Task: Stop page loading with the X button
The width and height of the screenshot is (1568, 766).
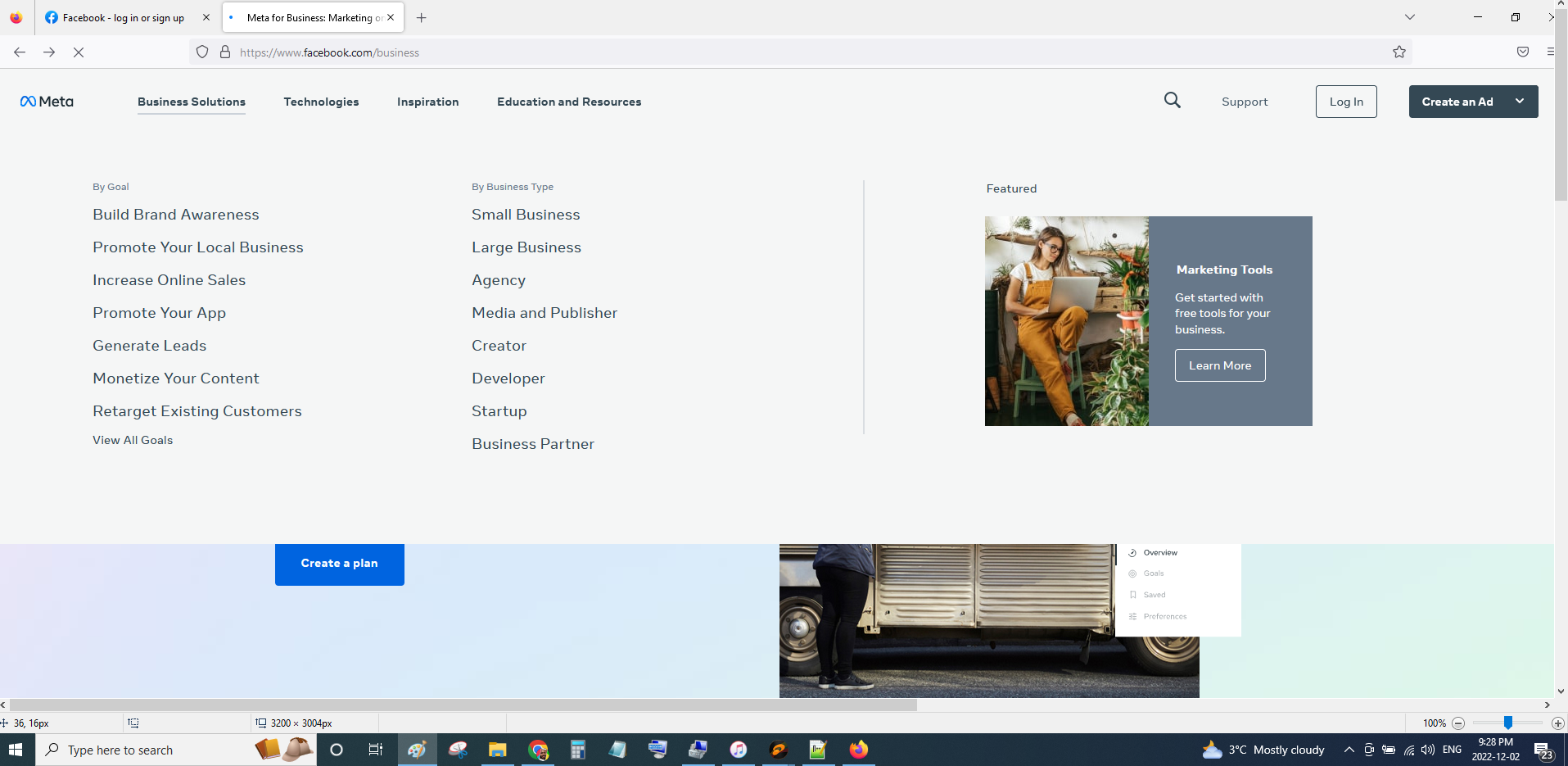Action: (x=79, y=52)
